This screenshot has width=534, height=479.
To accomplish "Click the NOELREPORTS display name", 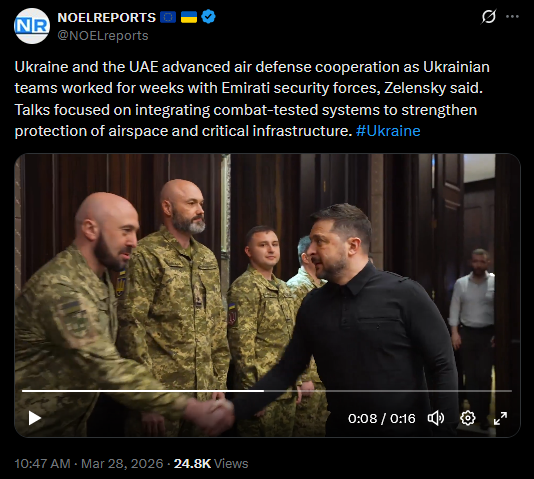I will coord(107,17).
